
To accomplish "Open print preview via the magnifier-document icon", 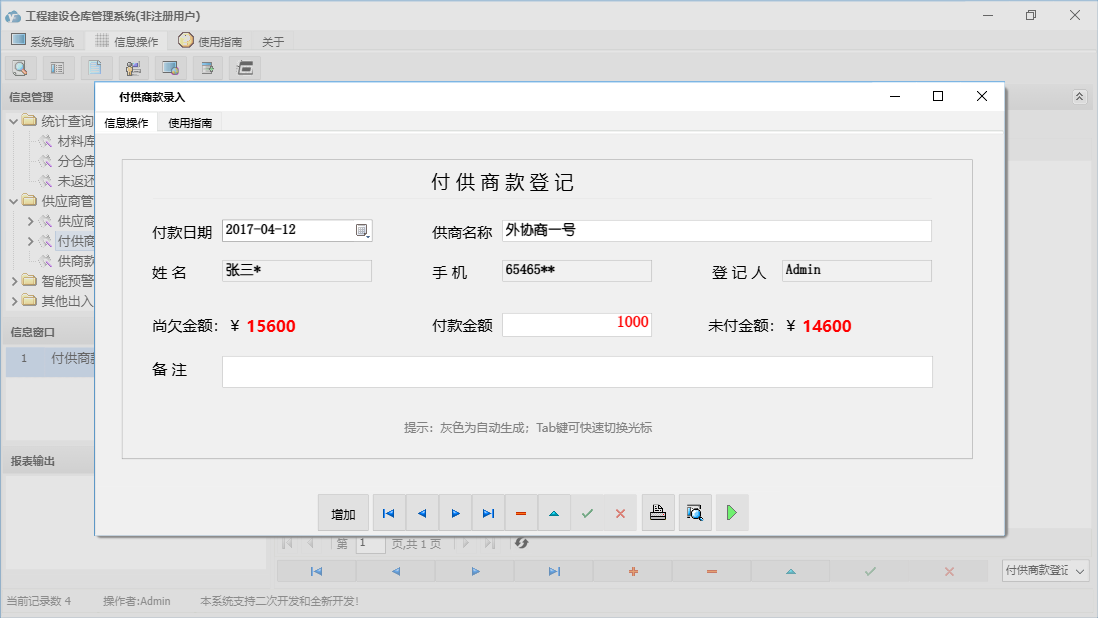I will [x=695, y=512].
